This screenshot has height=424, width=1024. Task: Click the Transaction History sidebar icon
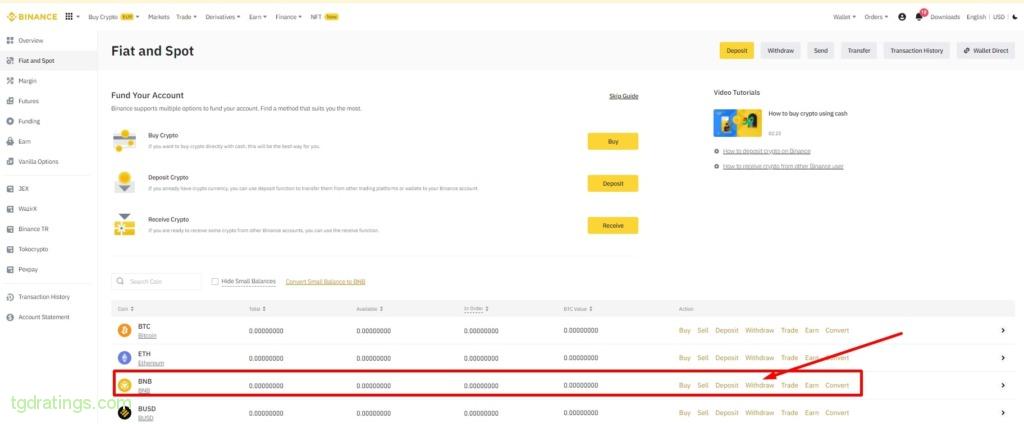coord(10,297)
